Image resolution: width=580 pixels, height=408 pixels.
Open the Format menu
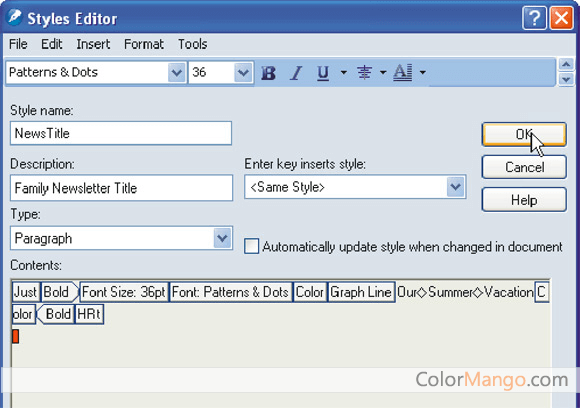coord(144,44)
